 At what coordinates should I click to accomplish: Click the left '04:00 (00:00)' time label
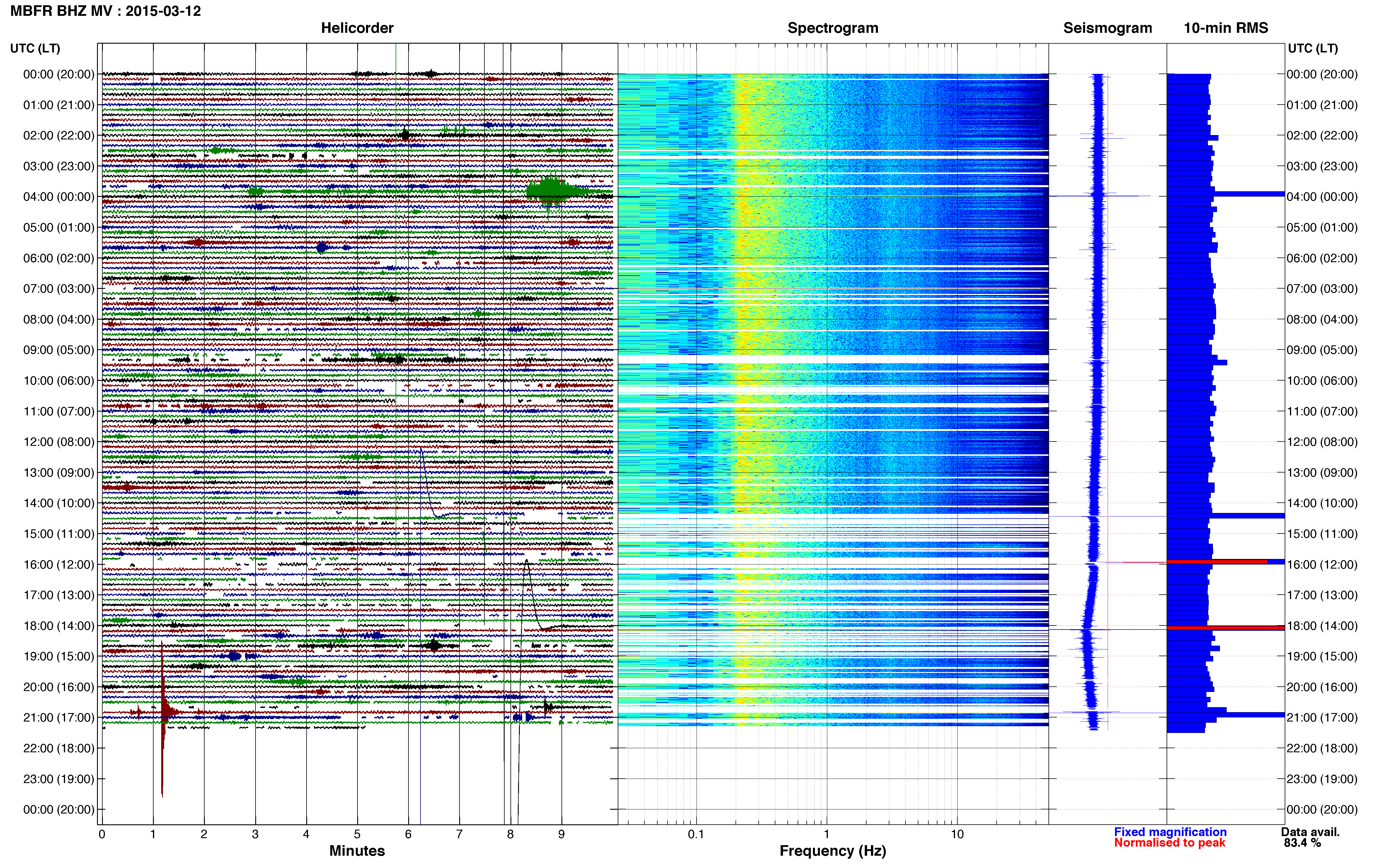click(x=59, y=197)
